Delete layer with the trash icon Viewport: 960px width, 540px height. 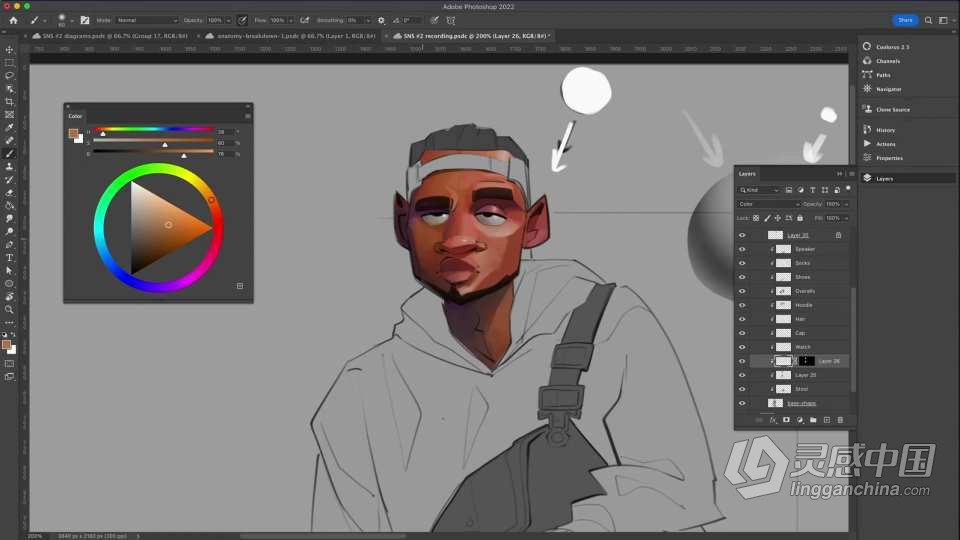tap(840, 420)
